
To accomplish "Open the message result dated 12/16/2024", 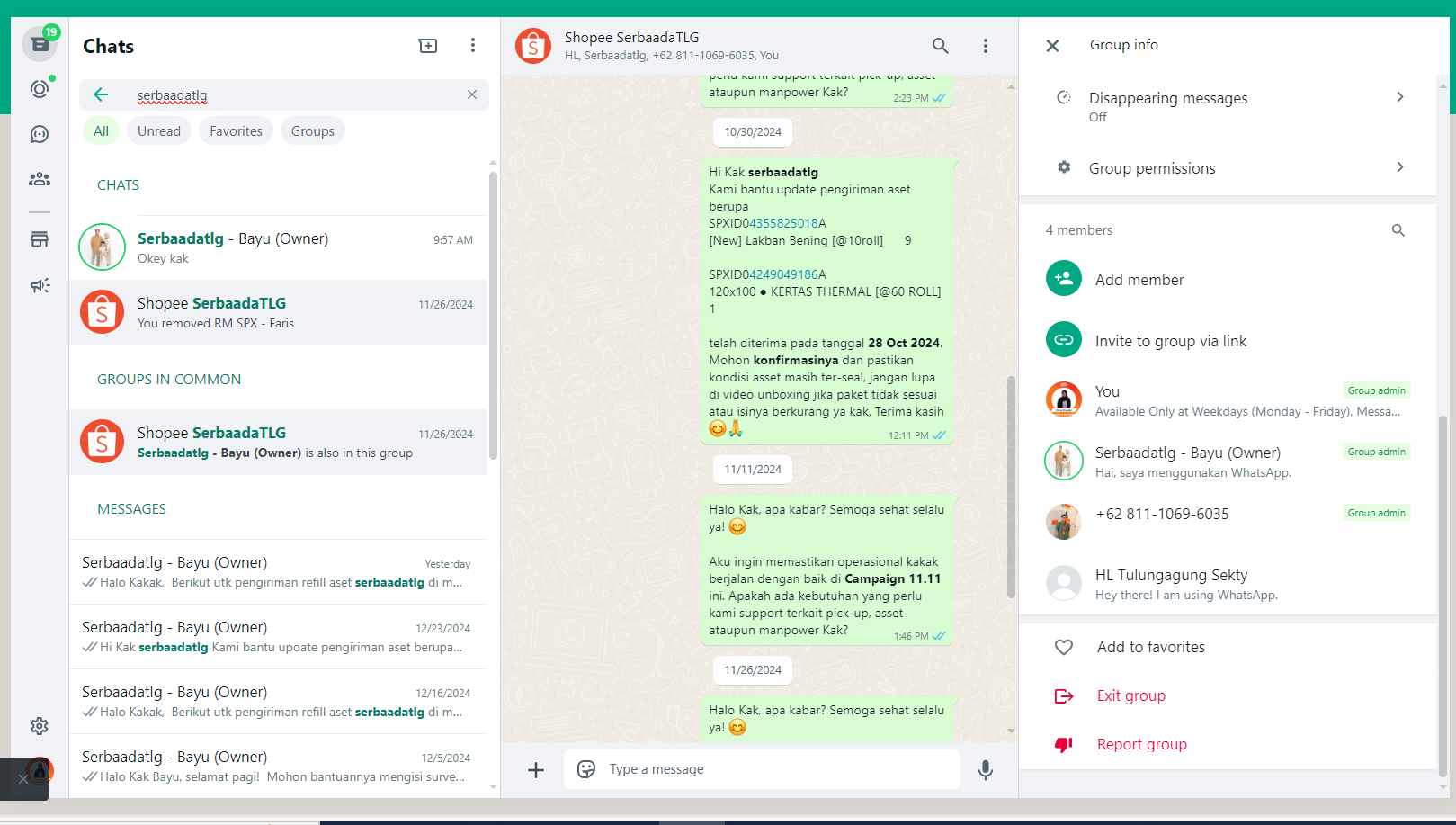I will (x=278, y=701).
